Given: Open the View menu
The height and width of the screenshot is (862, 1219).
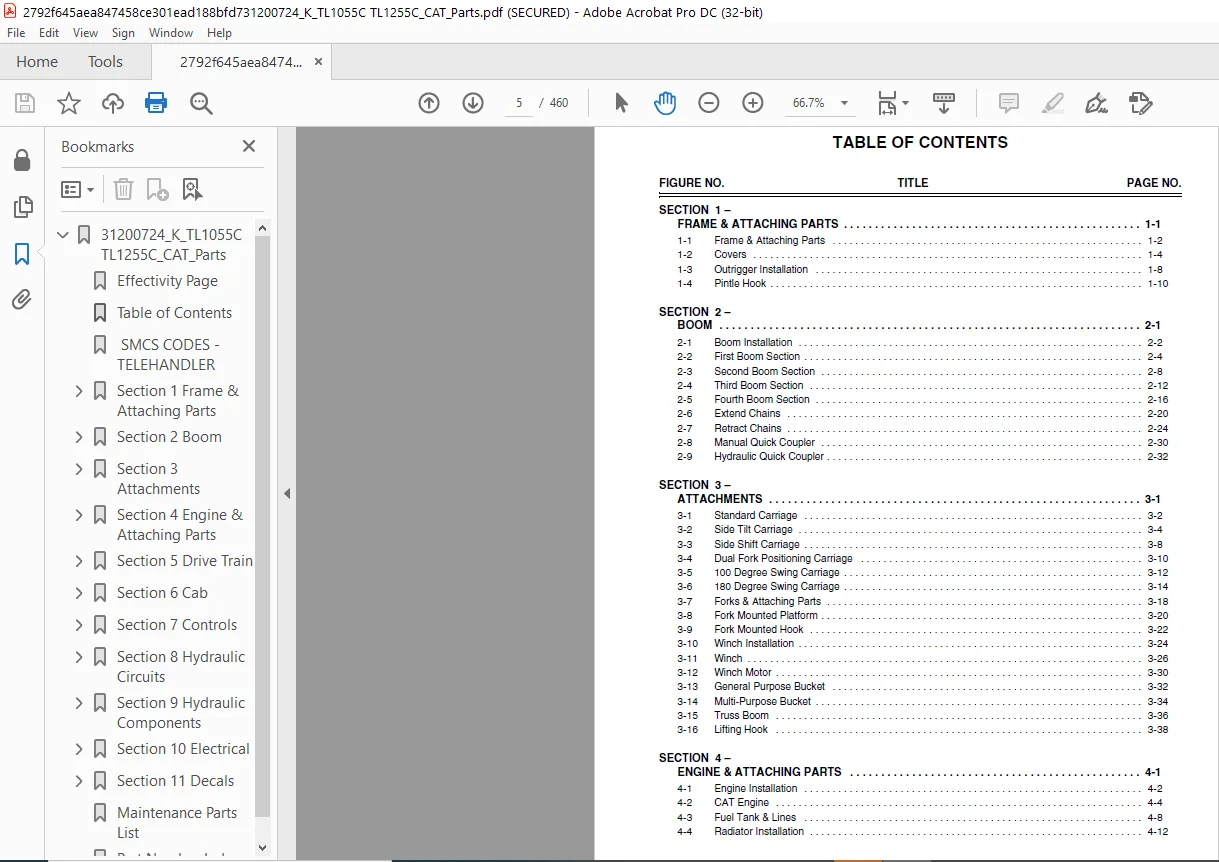Looking at the screenshot, I should (84, 33).
